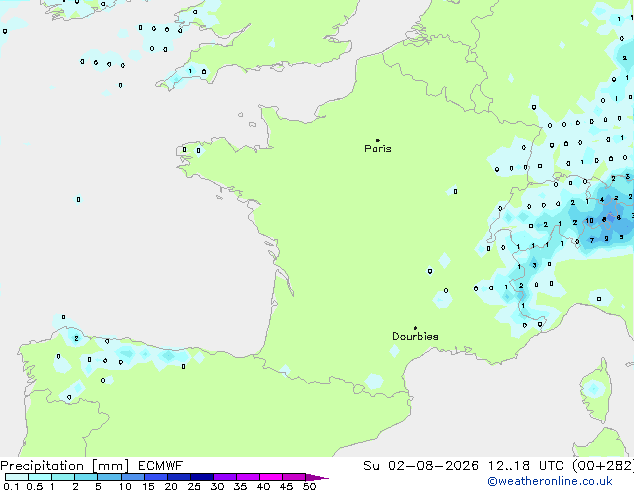
Task: Pick the purple 30–35 mm legend swatch
Action: click(225, 477)
